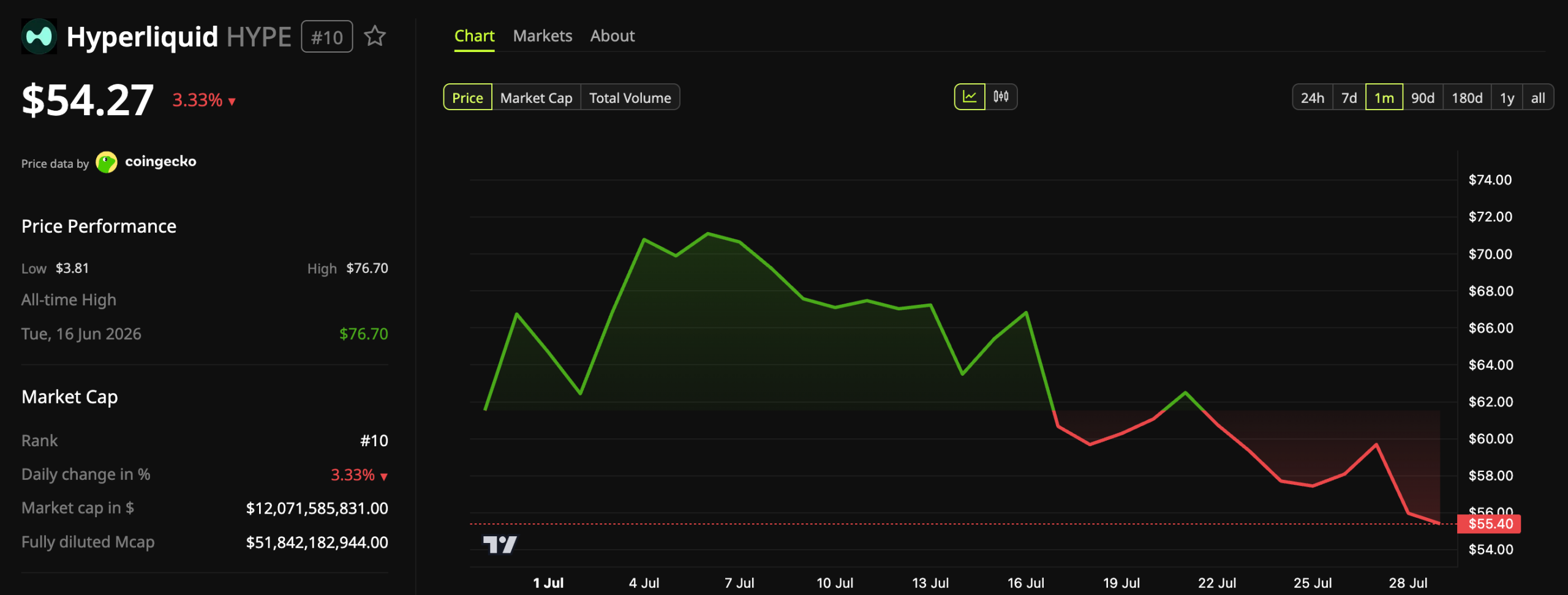Click the $54.27 current price
The image size is (1568, 595).
coord(88,100)
